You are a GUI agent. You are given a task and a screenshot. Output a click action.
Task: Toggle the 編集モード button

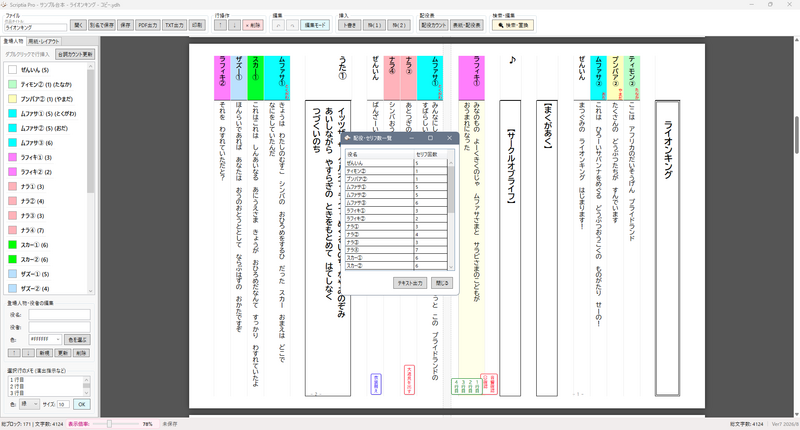point(315,25)
